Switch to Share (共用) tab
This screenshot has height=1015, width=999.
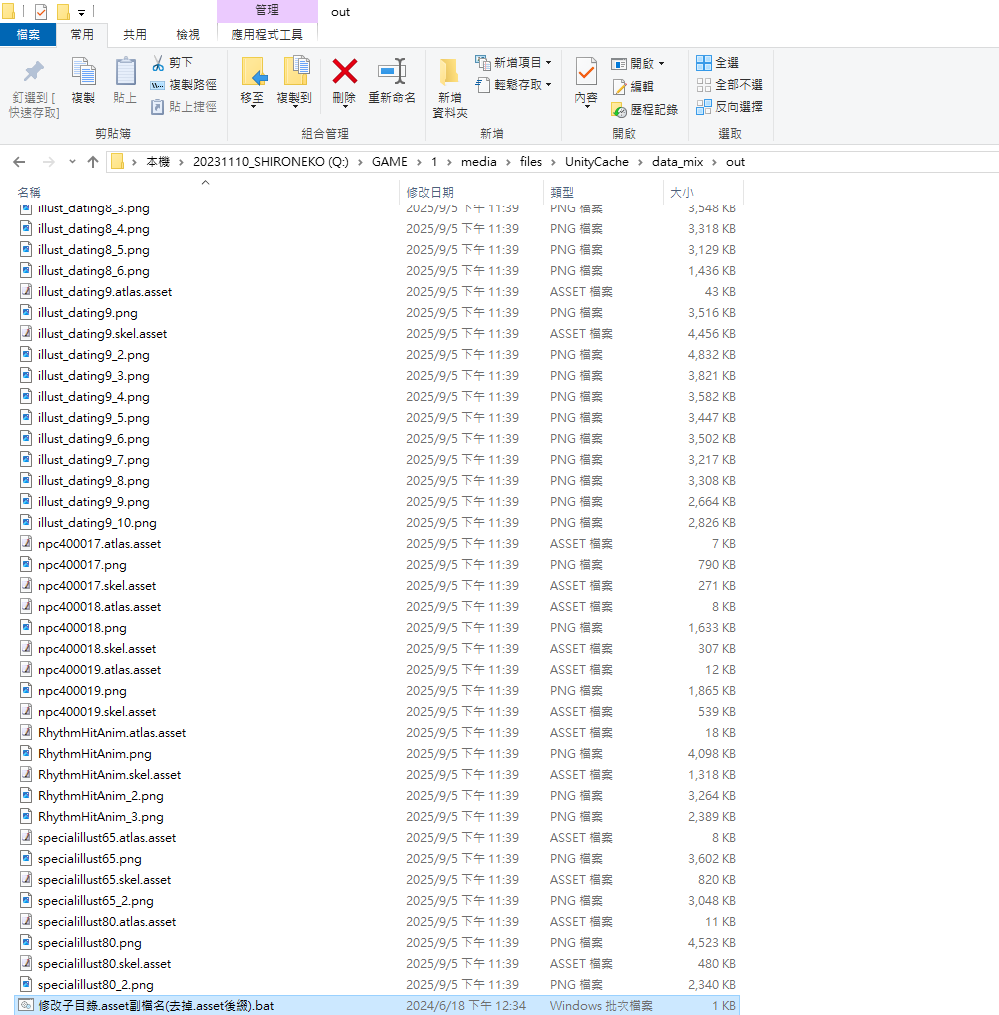135,35
